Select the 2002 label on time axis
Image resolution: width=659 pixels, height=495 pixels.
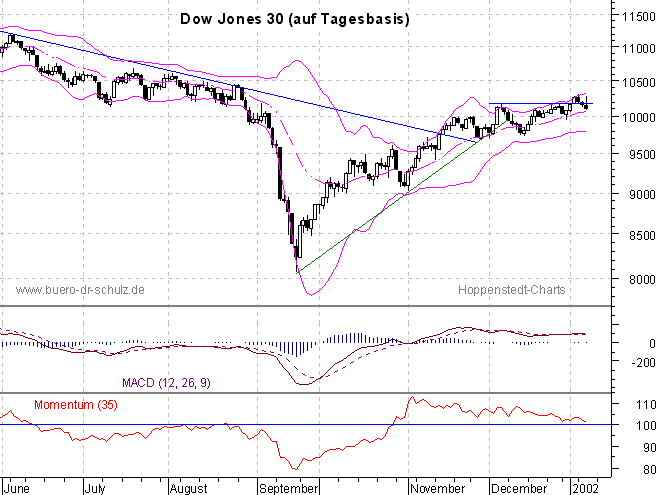coord(585,489)
